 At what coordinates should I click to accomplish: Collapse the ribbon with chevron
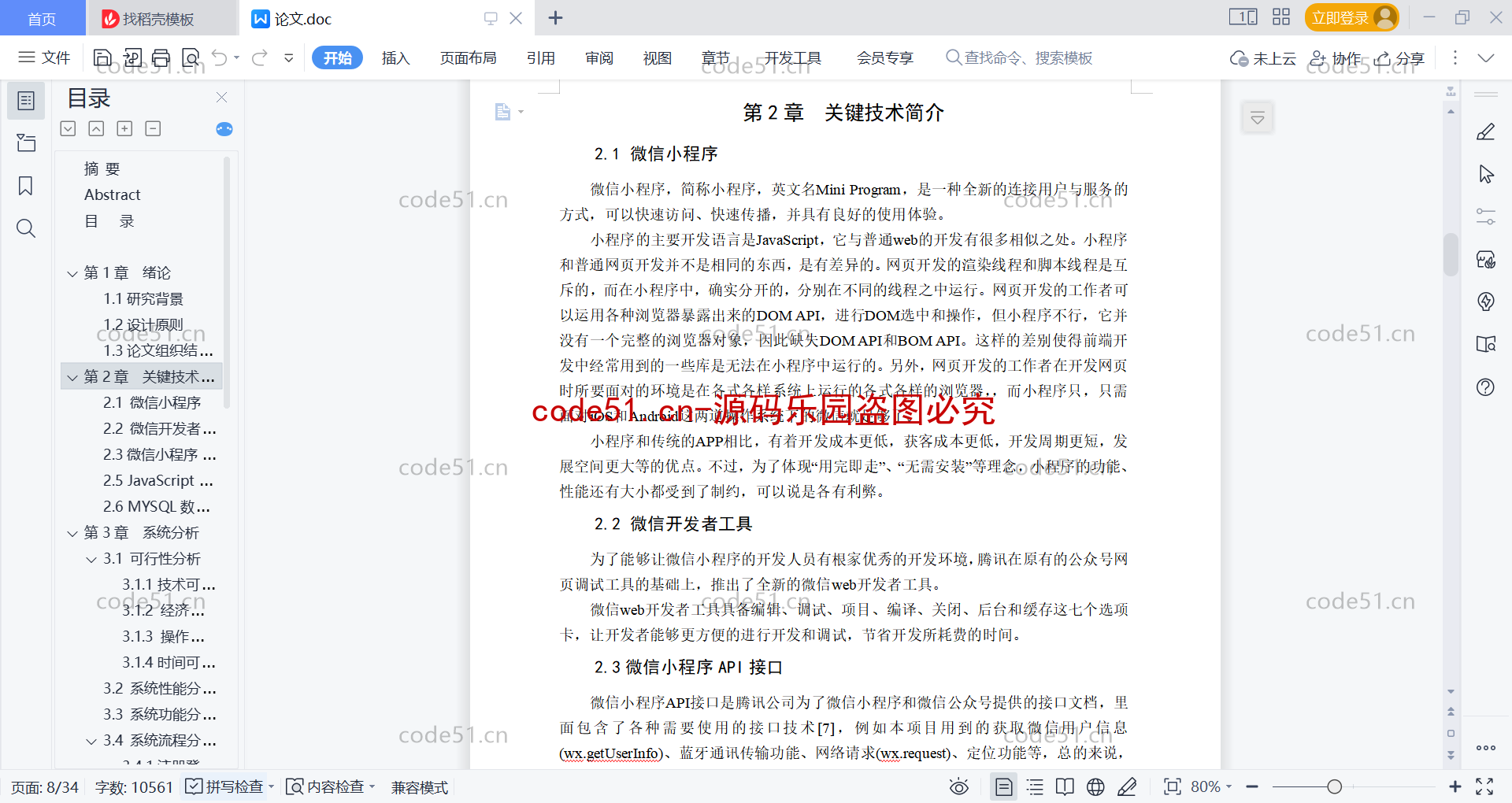1486,57
